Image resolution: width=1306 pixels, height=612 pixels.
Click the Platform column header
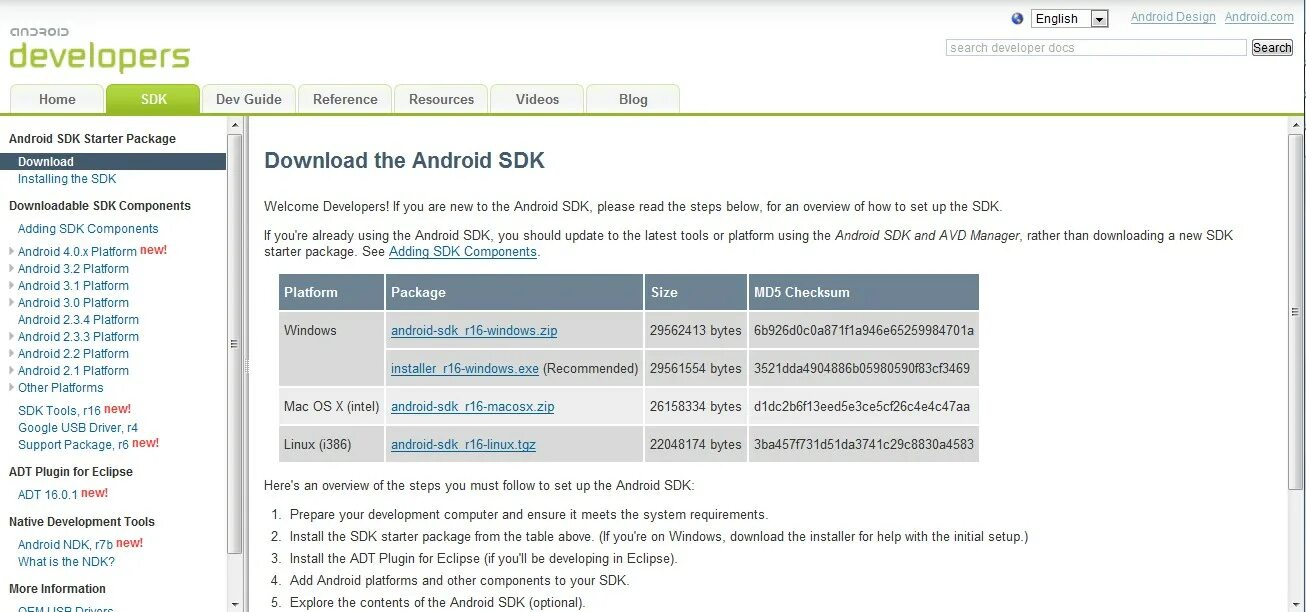(x=331, y=293)
